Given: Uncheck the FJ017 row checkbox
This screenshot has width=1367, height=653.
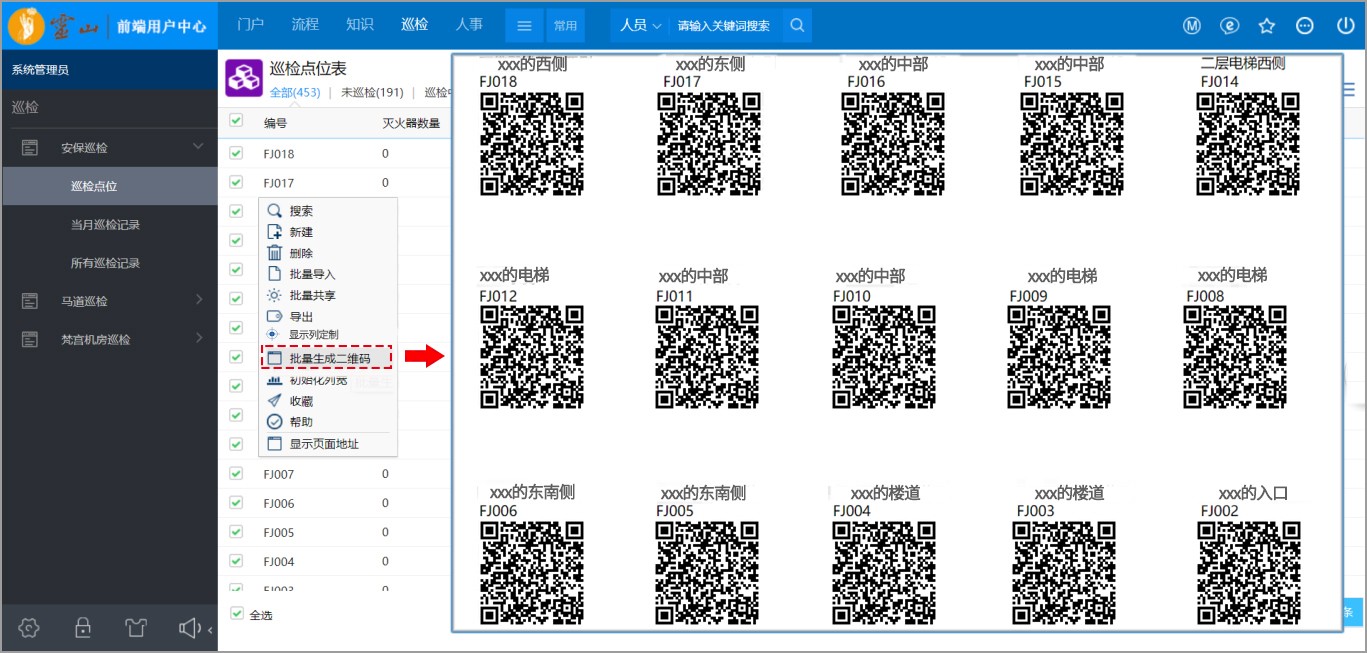Looking at the screenshot, I should [x=236, y=182].
